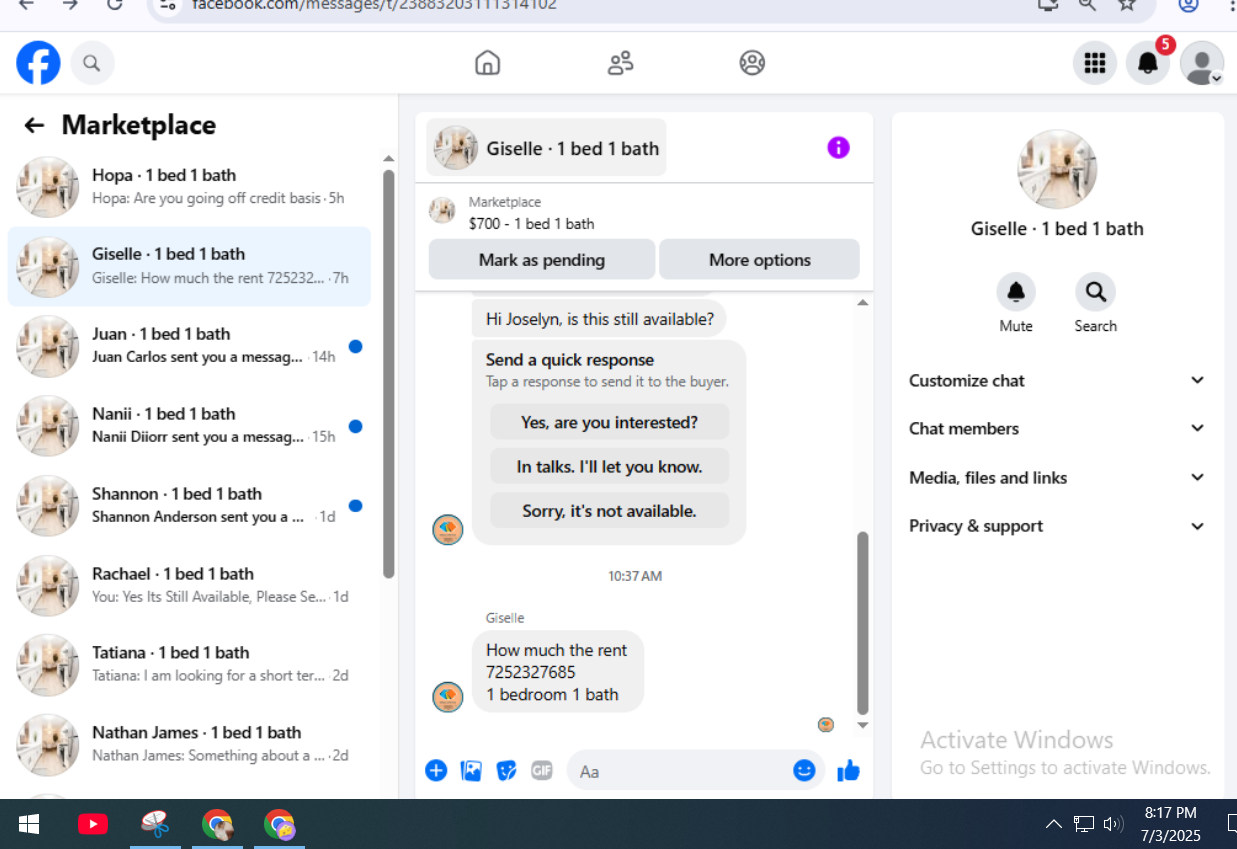Viewport: 1237px width, 849px height.
Task: Click the chat list scrollbar
Action: 389,372
